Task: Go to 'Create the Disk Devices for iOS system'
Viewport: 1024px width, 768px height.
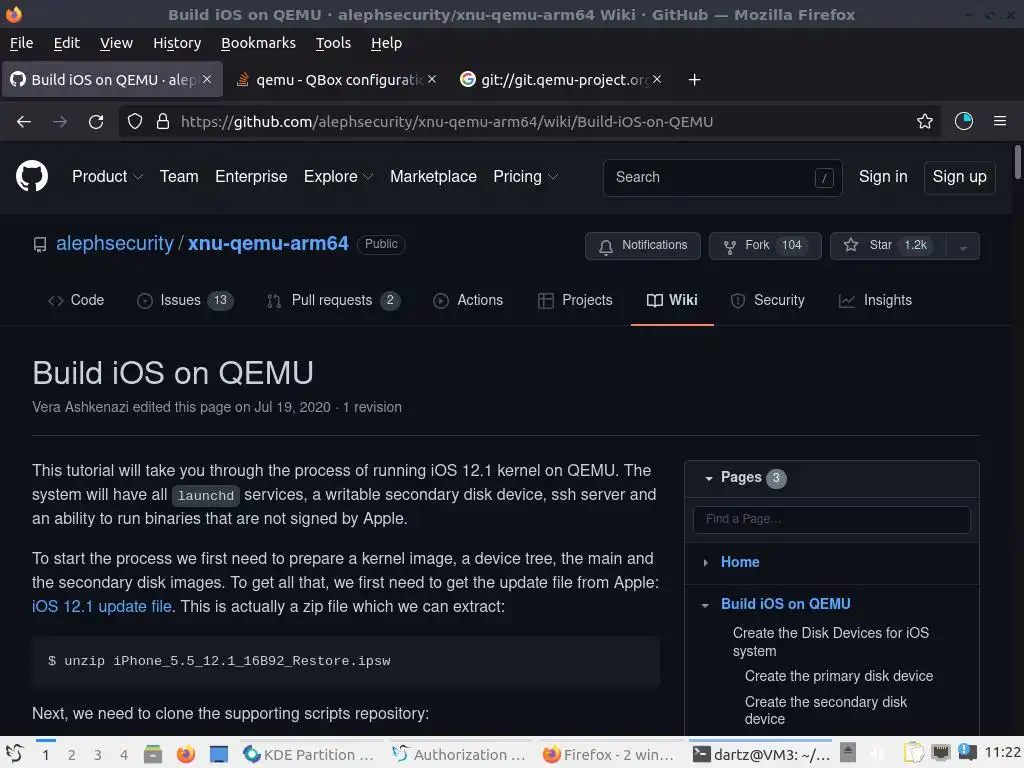Action: 831,642
